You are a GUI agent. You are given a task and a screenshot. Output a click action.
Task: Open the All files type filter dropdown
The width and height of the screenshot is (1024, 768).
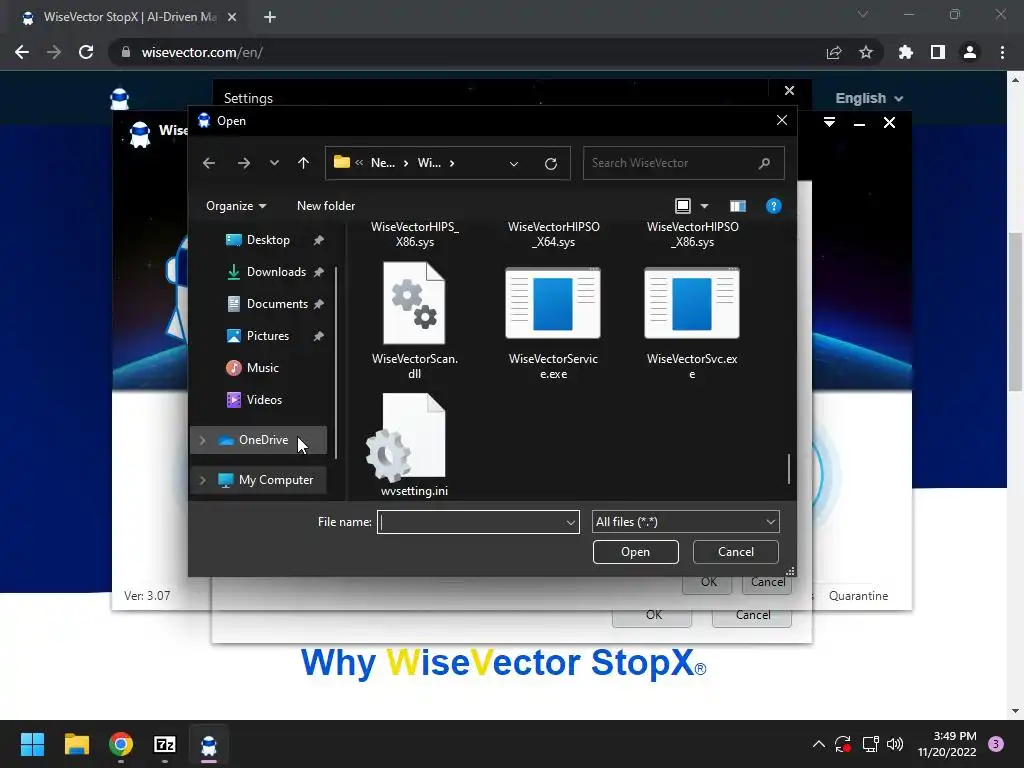[686, 522]
